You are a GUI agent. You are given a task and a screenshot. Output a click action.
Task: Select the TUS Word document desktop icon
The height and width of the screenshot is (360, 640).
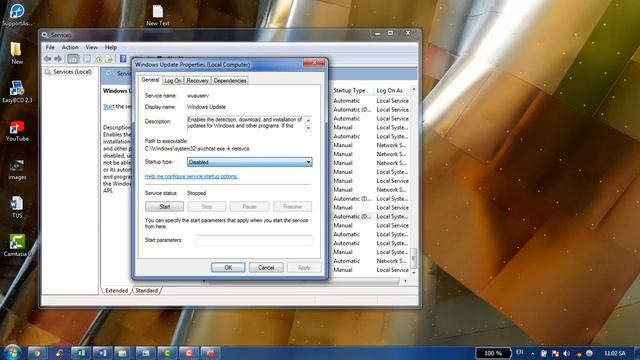pos(17,207)
